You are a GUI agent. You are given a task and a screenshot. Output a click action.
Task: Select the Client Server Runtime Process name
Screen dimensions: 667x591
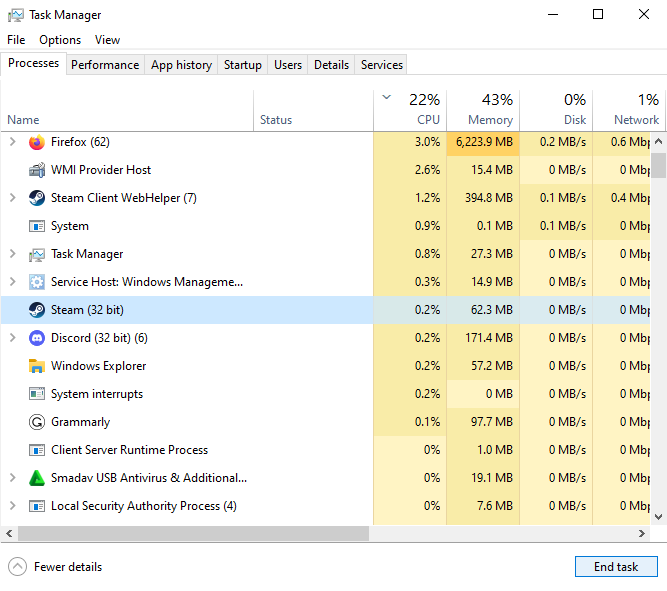pos(129,450)
